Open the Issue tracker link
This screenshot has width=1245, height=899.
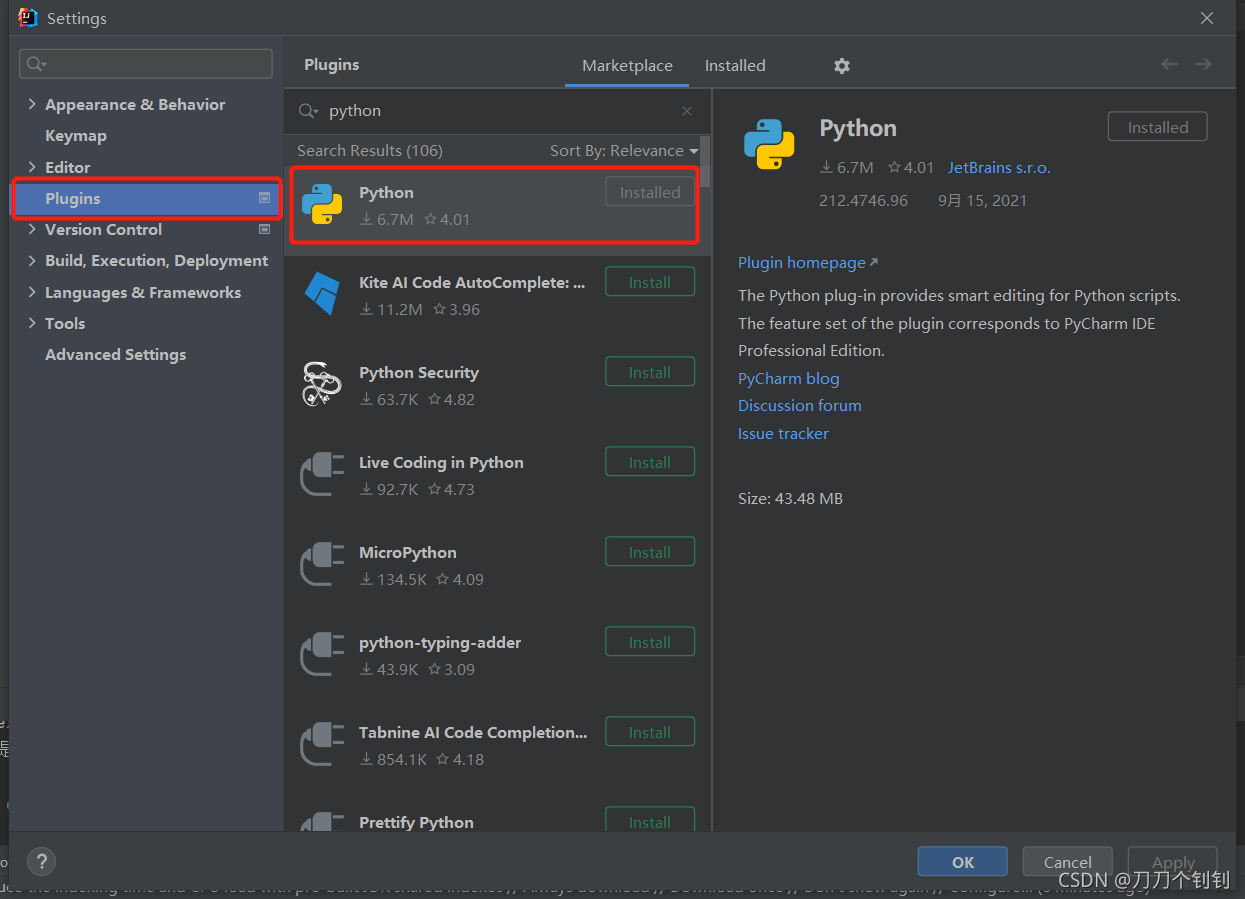(x=783, y=433)
